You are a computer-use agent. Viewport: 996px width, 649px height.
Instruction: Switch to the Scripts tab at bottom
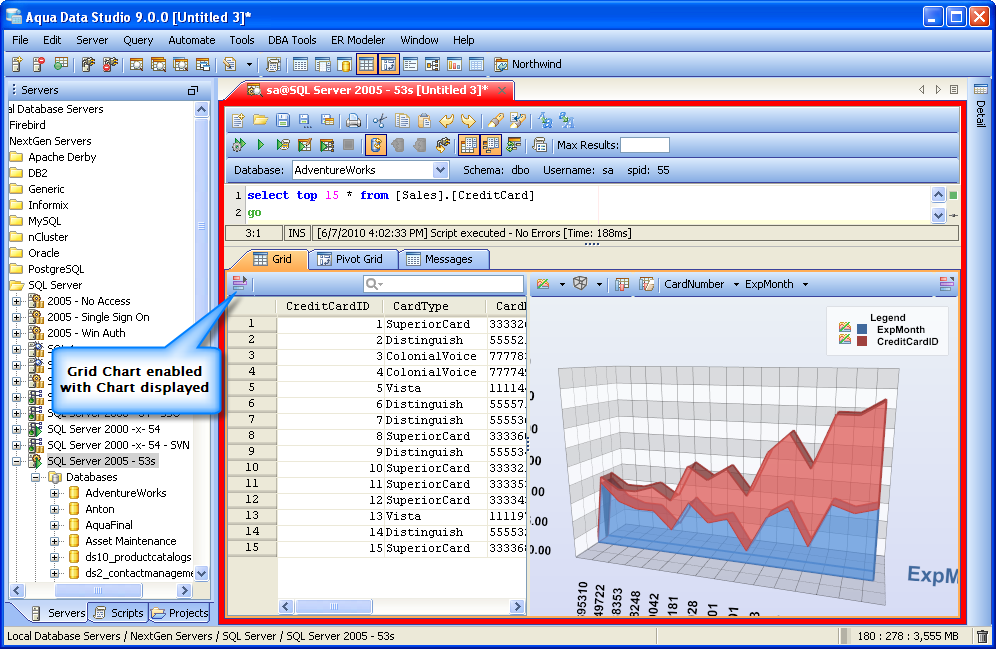point(119,613)
